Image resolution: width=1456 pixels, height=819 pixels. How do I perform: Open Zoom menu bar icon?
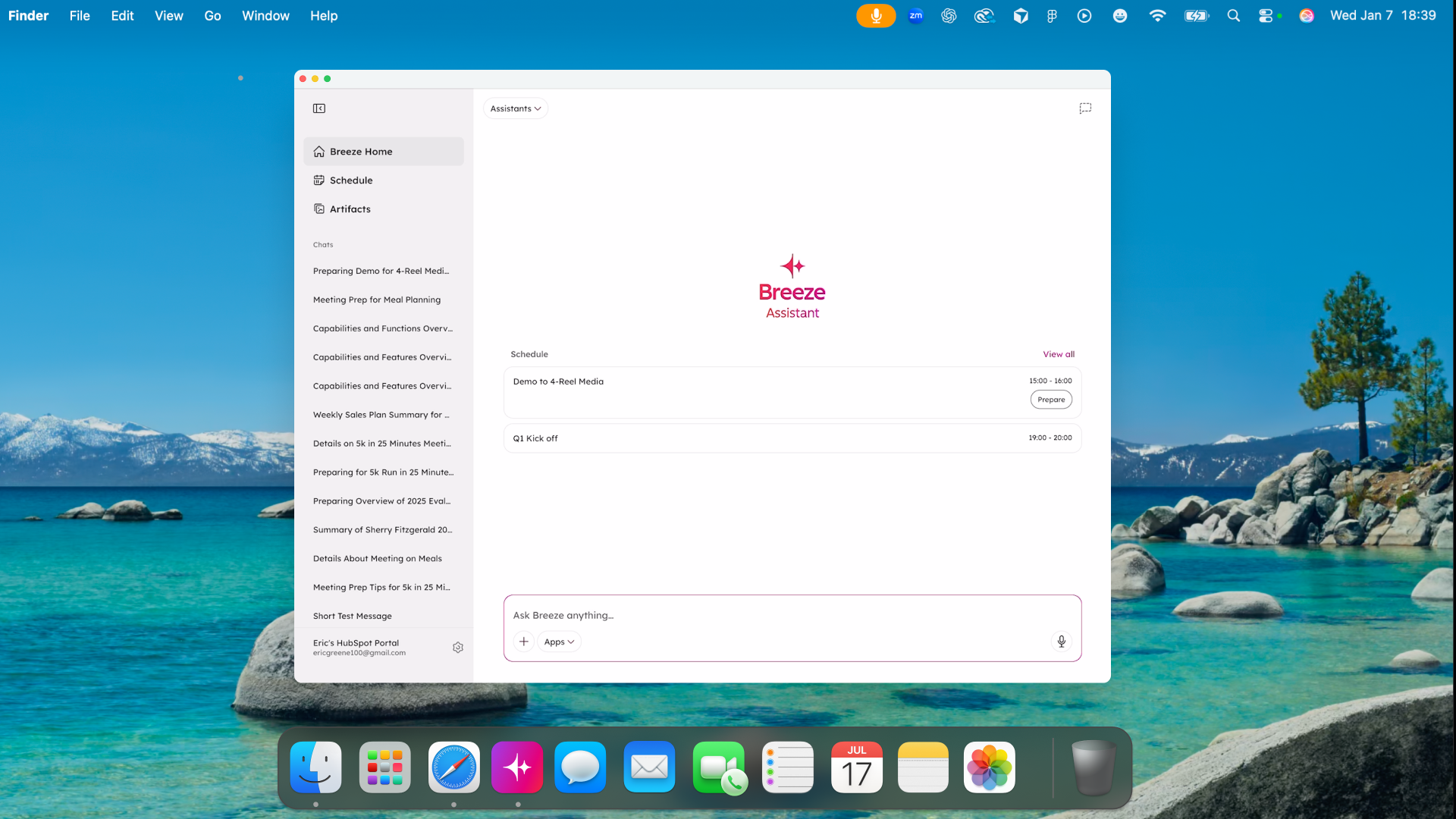coord(916,16)
